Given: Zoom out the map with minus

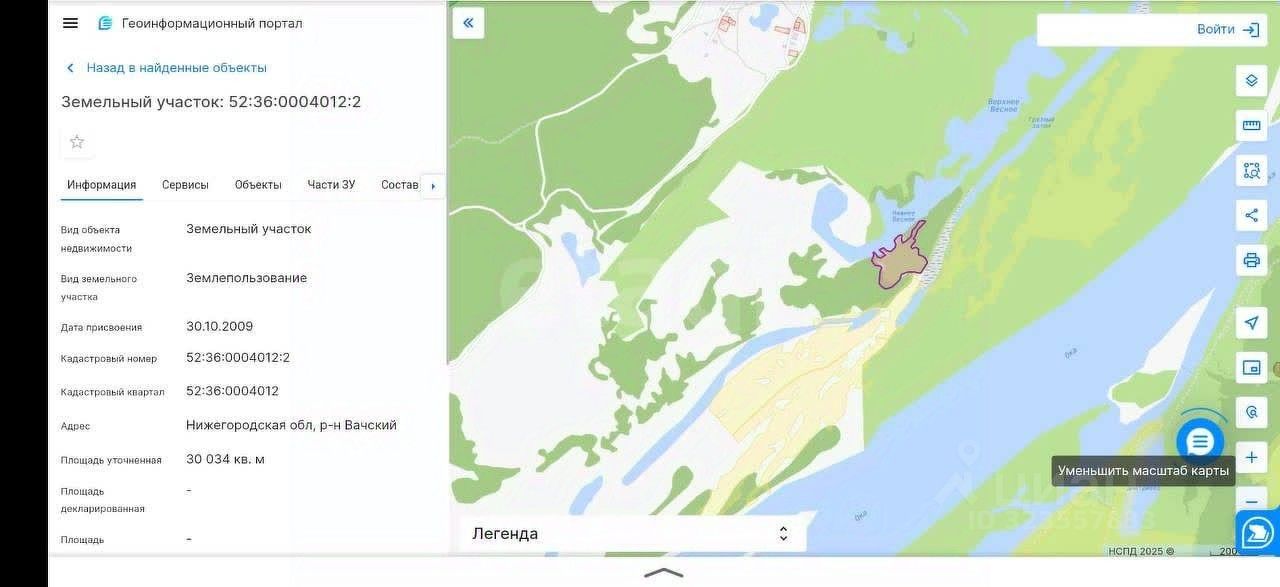Looking at the screenshot, I should [1251, 500].
